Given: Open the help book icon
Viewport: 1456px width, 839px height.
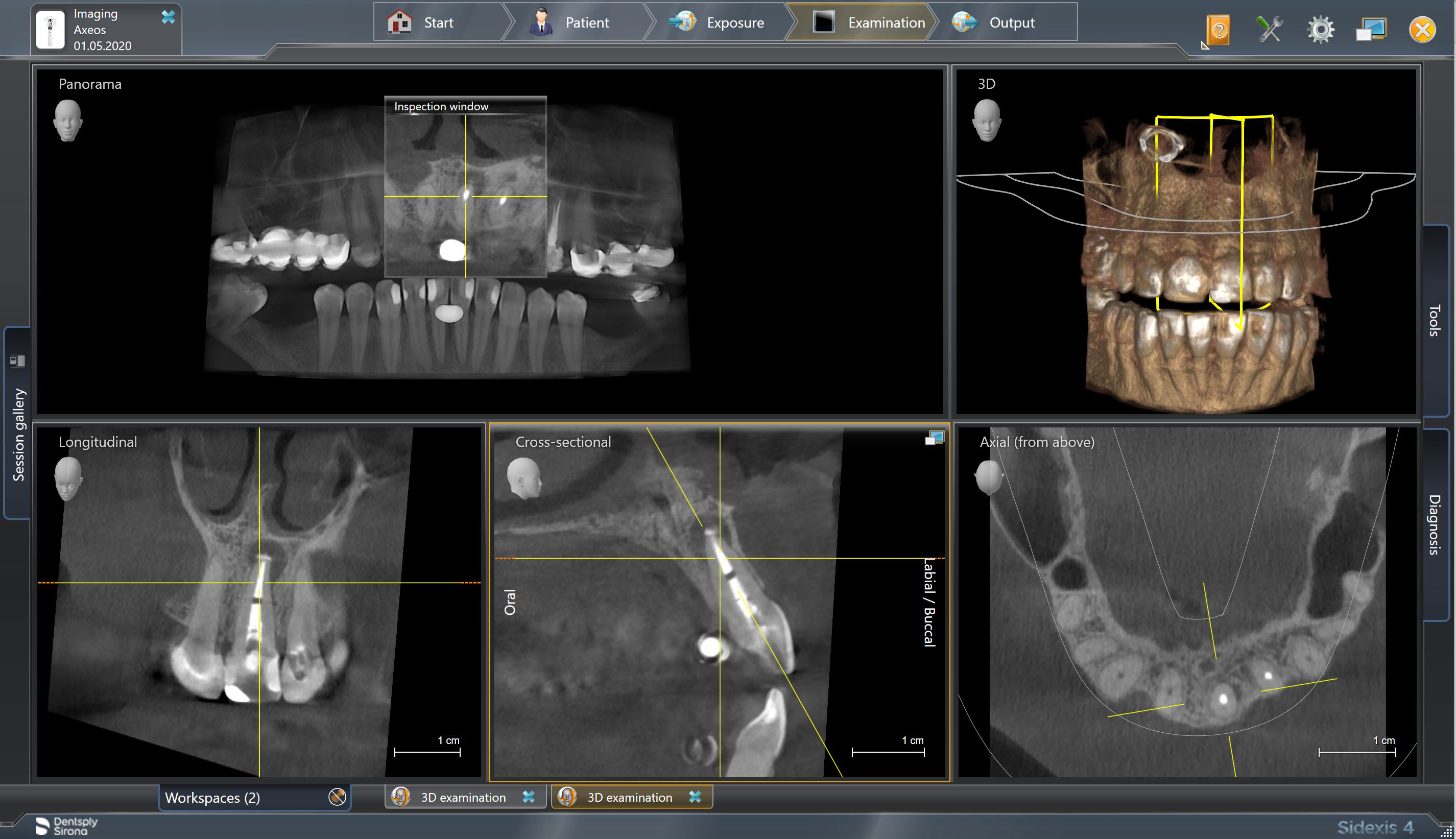Looking at the screenshot, I should pyautogui.click(x=1218, y=30).
